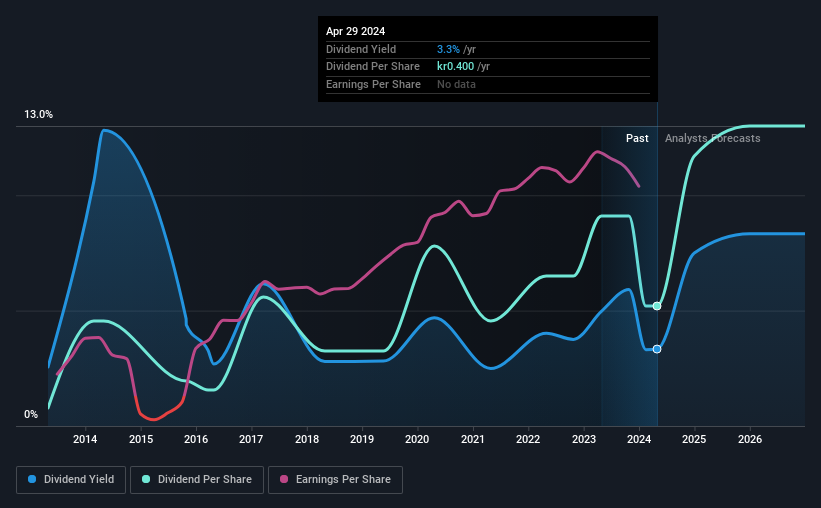Click the 2026 x-axis year label
The image size is (821, 508).
[750, 439]
